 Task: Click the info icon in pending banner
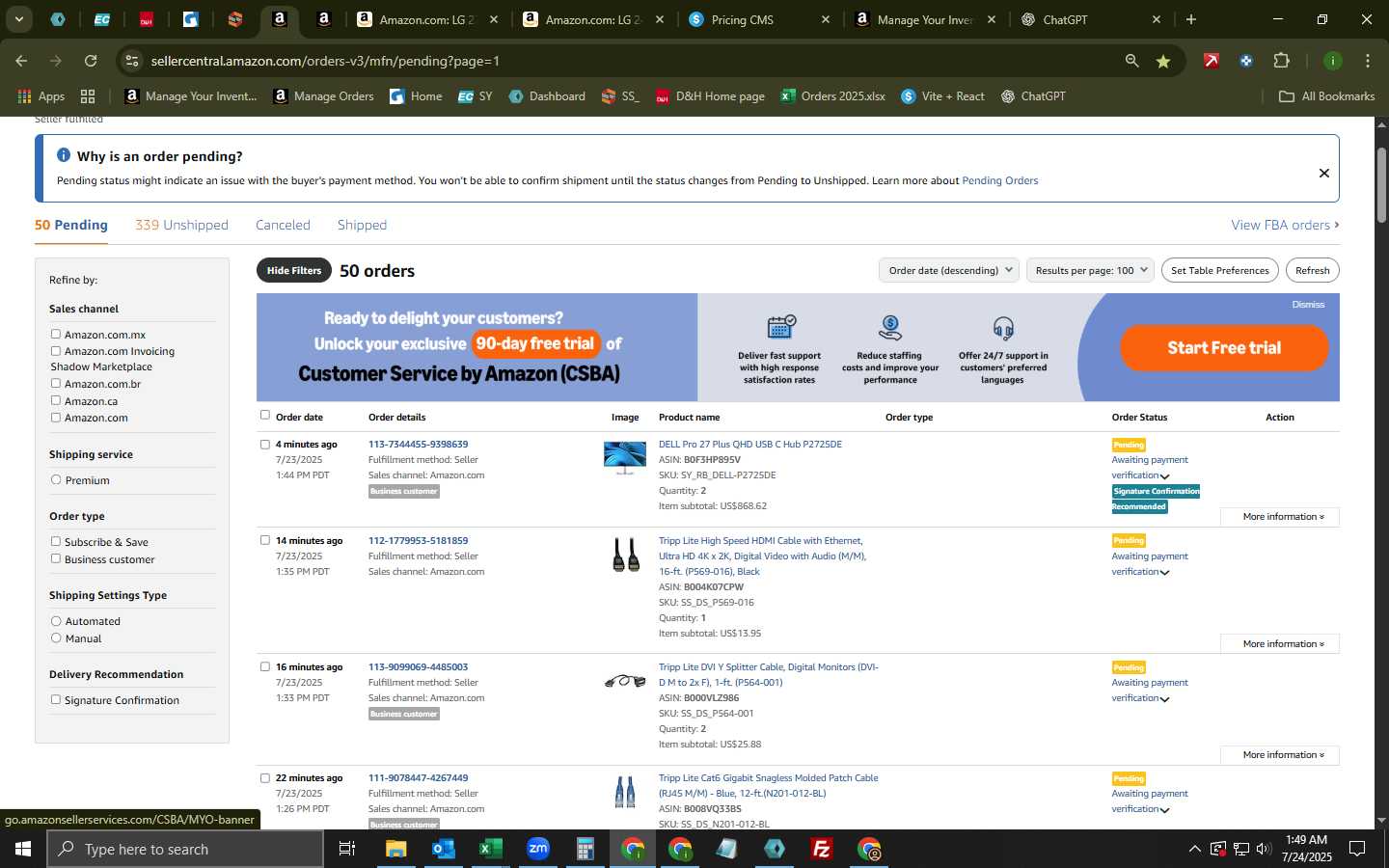point(64,155)
